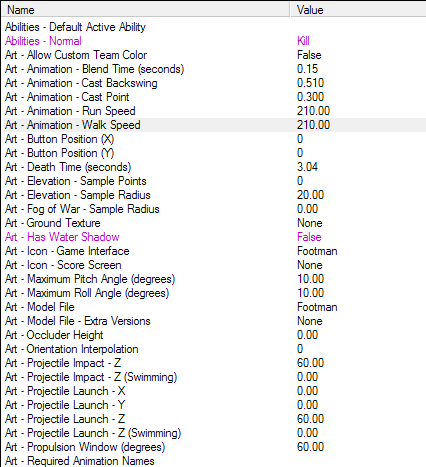
Task: Select Art - Occluder Height row
Action: click(x=214, y=335)
